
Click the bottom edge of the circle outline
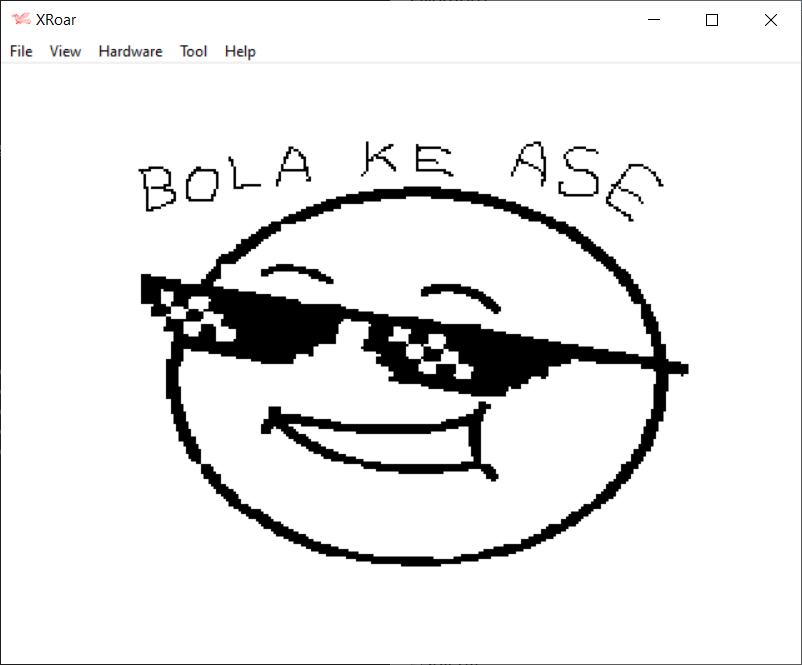click(420, 561)
